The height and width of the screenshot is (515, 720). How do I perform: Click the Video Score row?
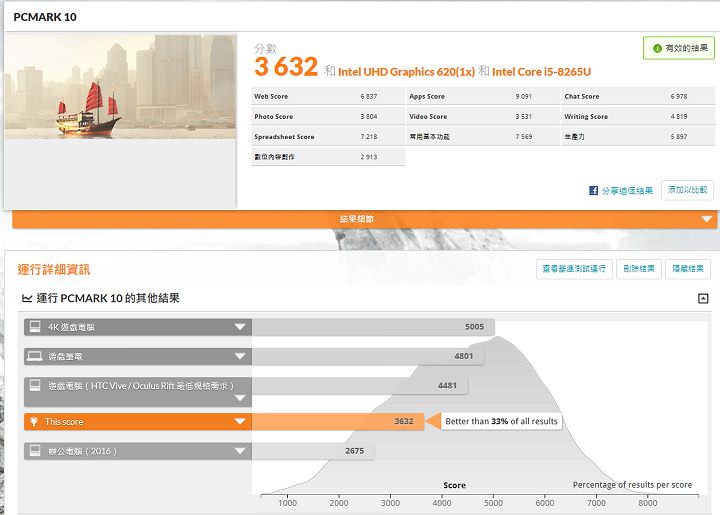[482, 117]
